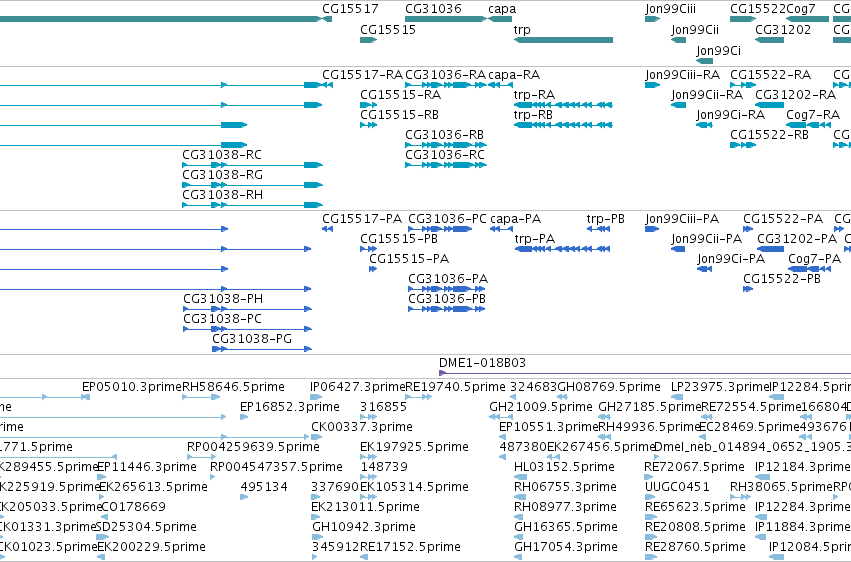Select the CG31202 gene label

(783, 30)
